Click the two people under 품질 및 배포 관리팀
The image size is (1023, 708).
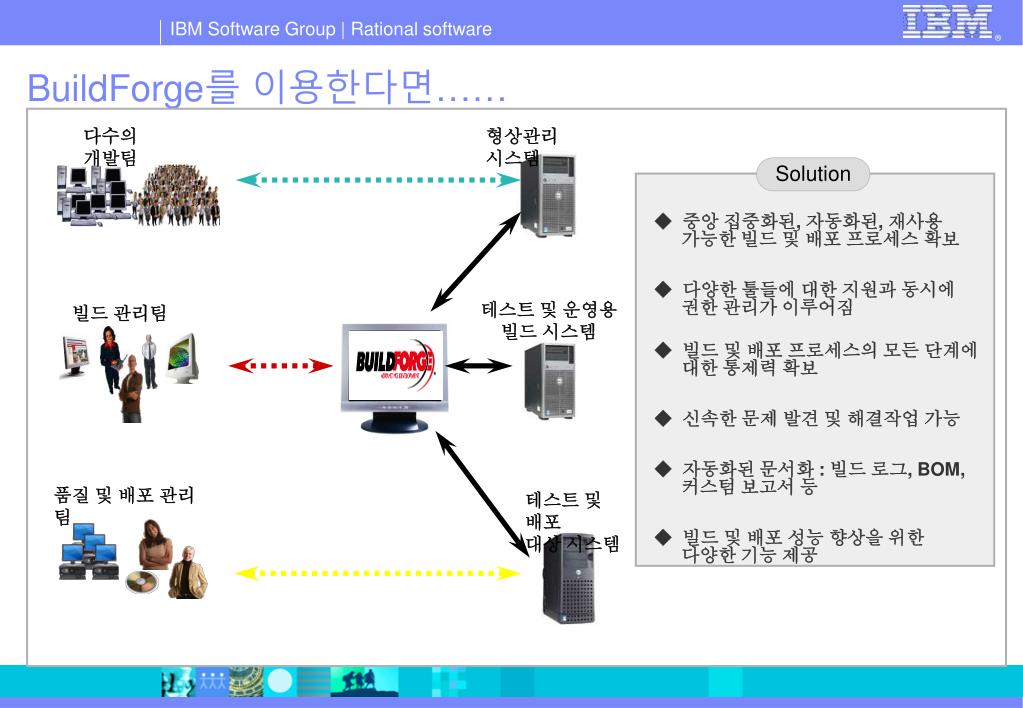[x=173, y=559]
